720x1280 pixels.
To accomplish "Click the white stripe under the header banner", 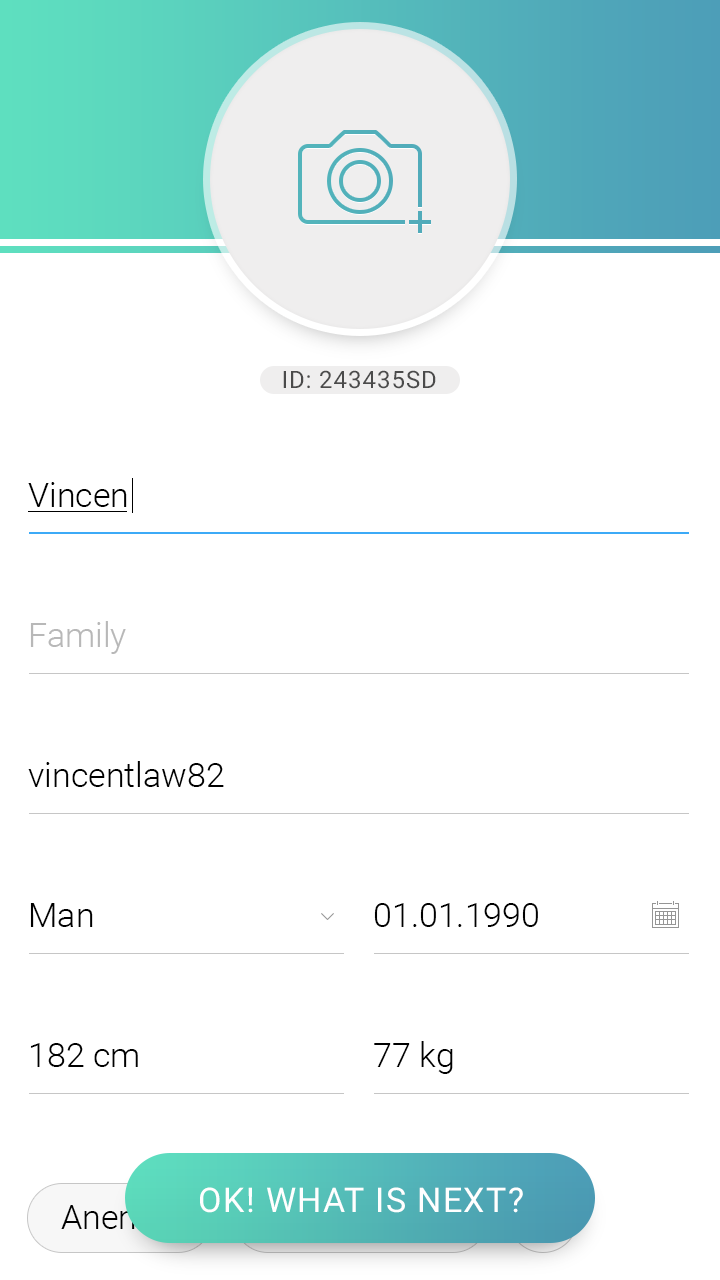I will pyautogui.click(x=100, y=242).
